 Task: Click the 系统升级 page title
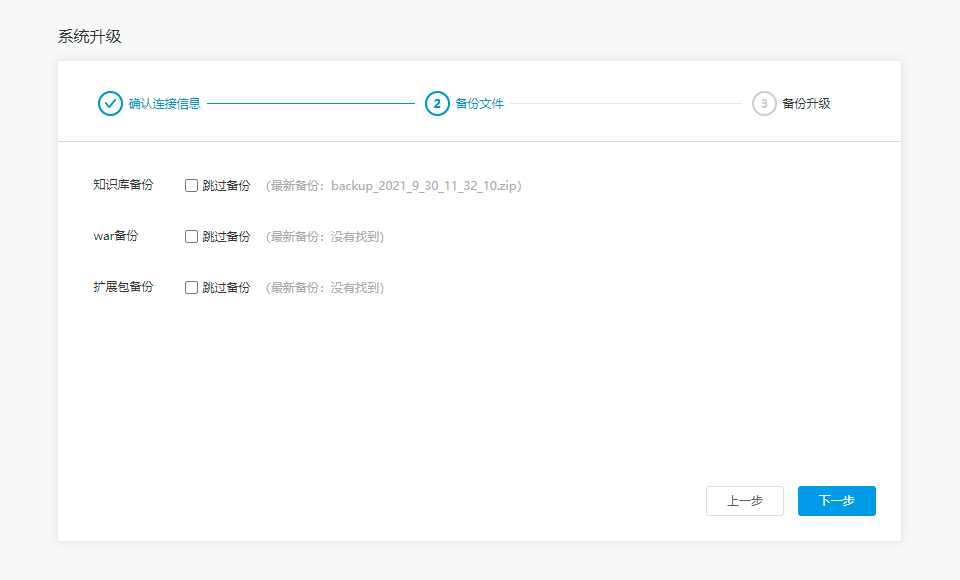pos(89,36)
